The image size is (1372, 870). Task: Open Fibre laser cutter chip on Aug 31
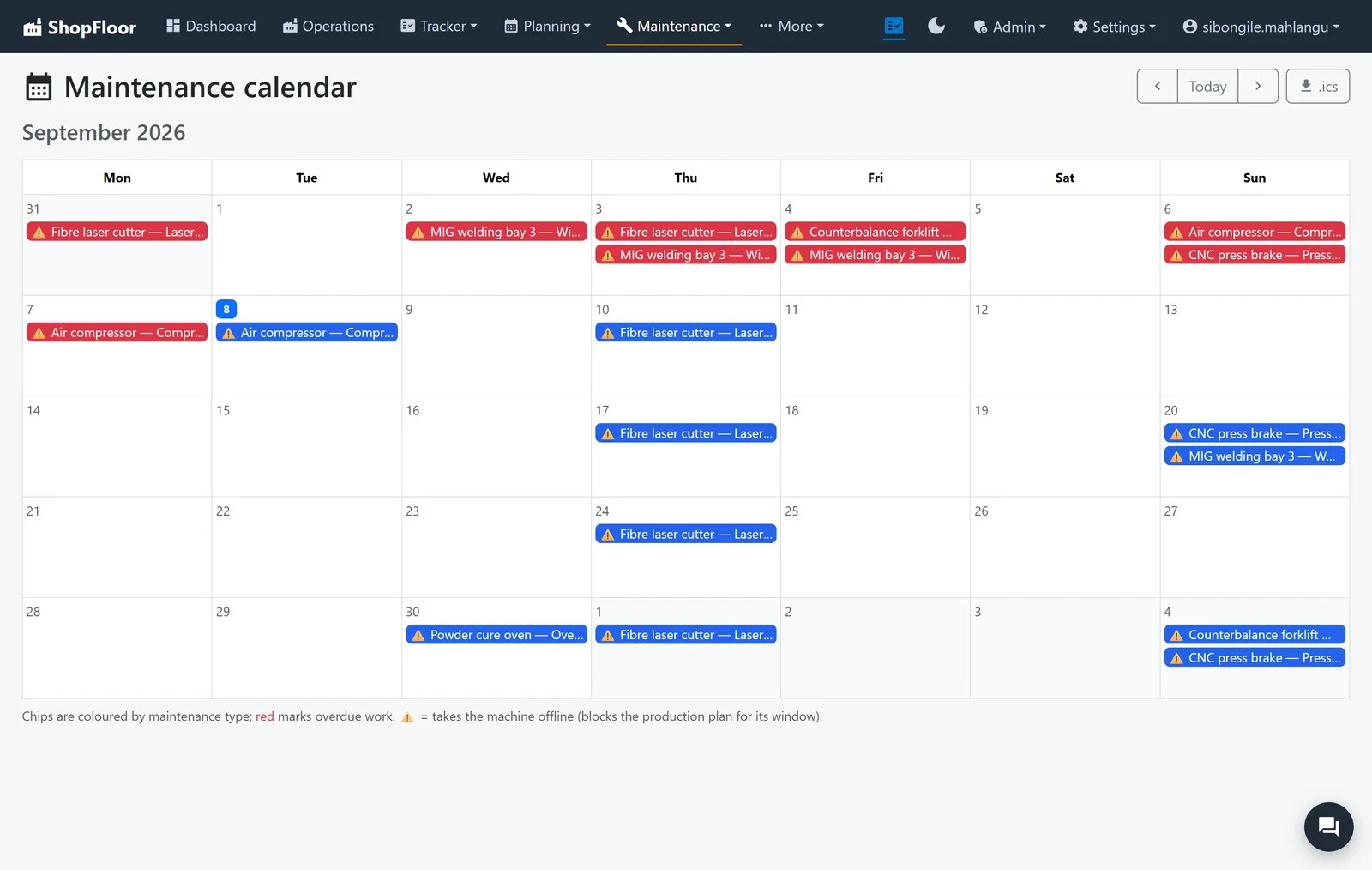117,232
